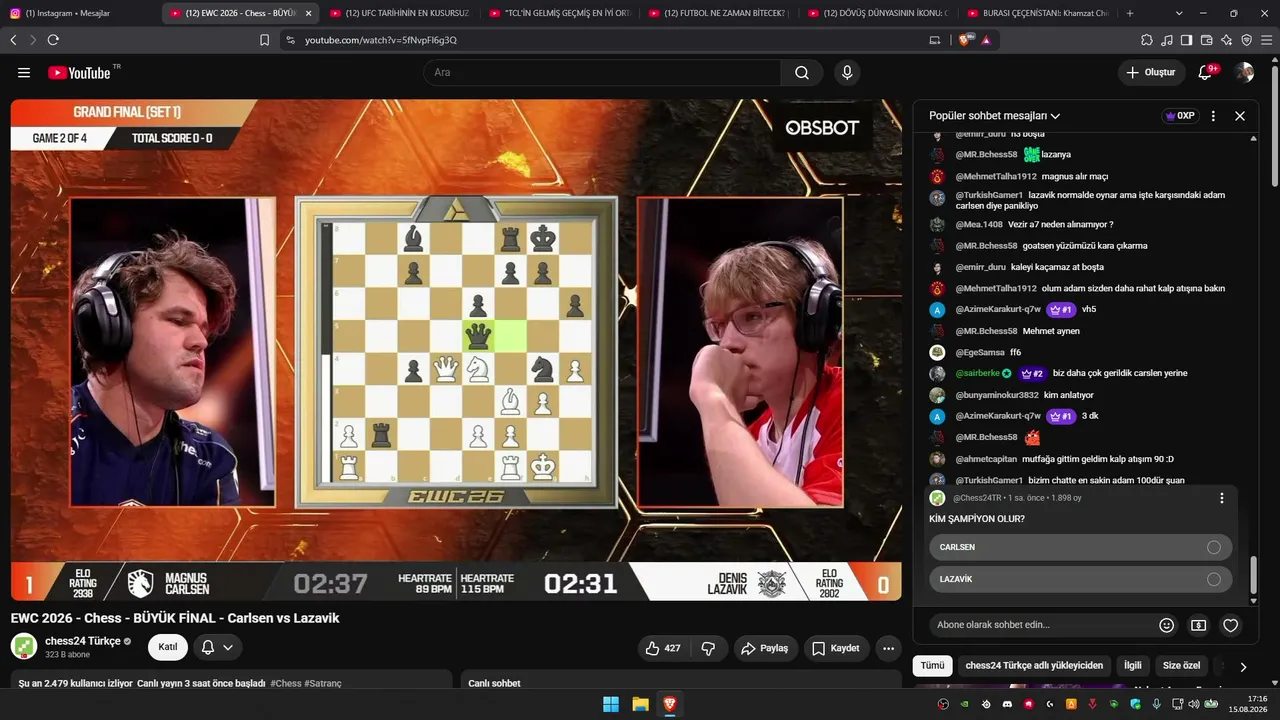The width and height of the screenshot is (1280, 720).
Task: Send a heart reaction in chat
Action: point(1231,625)
